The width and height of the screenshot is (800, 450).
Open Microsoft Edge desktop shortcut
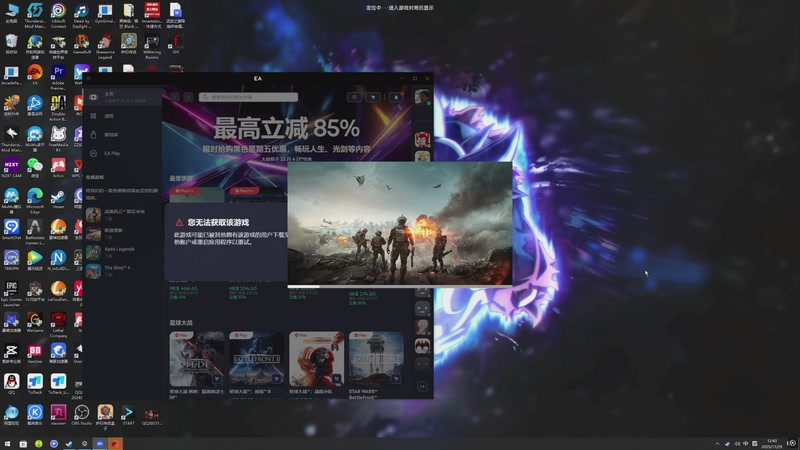click(x=35, y=201)
